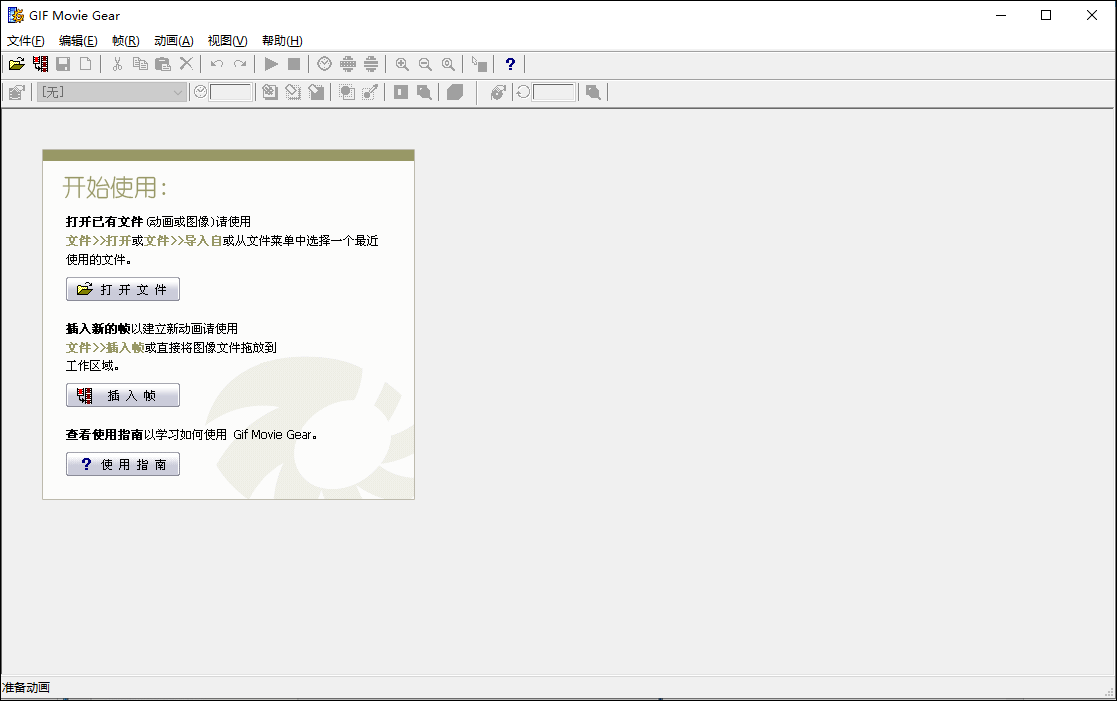Click the zoom in magnifier icon
The width and height of the screenshot is (1117, 701).
pyautogui.click(x=402, y=64)
